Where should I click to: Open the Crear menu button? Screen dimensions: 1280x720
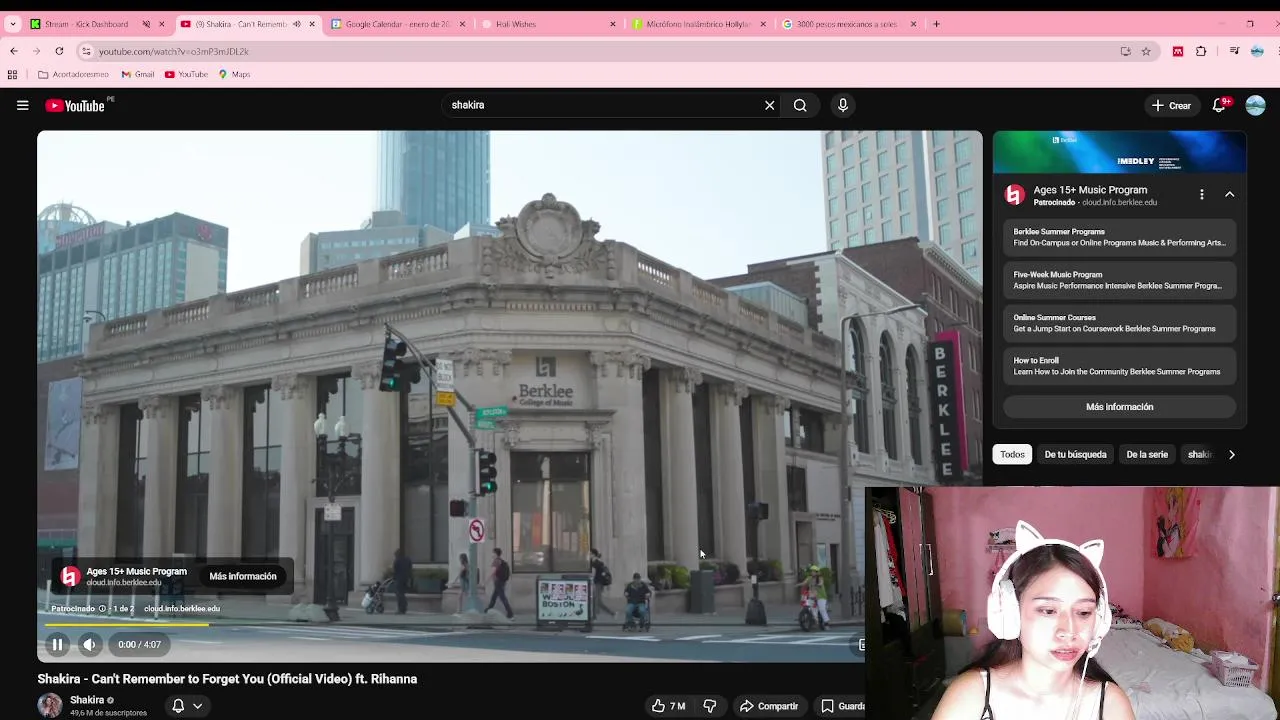tap(1171, 105)
